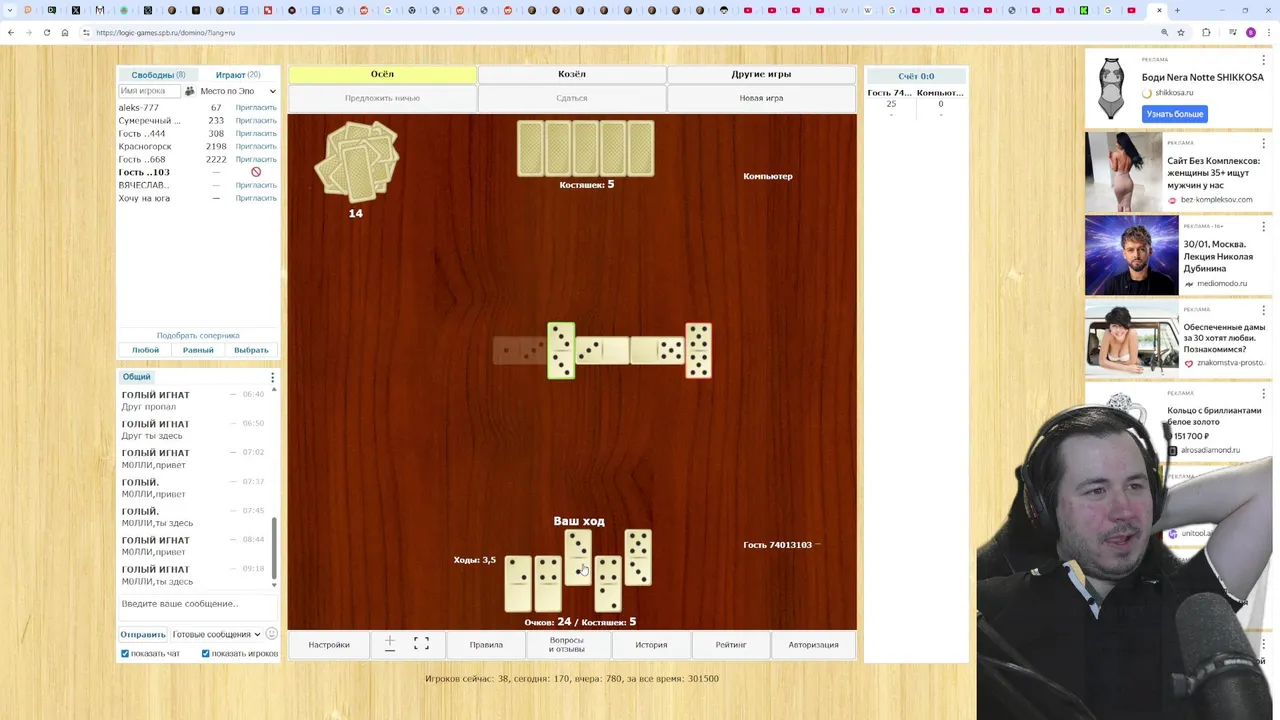The image size is (1280, 720).
Task: Click the chat scrollbar thumb
Action: point(274,548)
